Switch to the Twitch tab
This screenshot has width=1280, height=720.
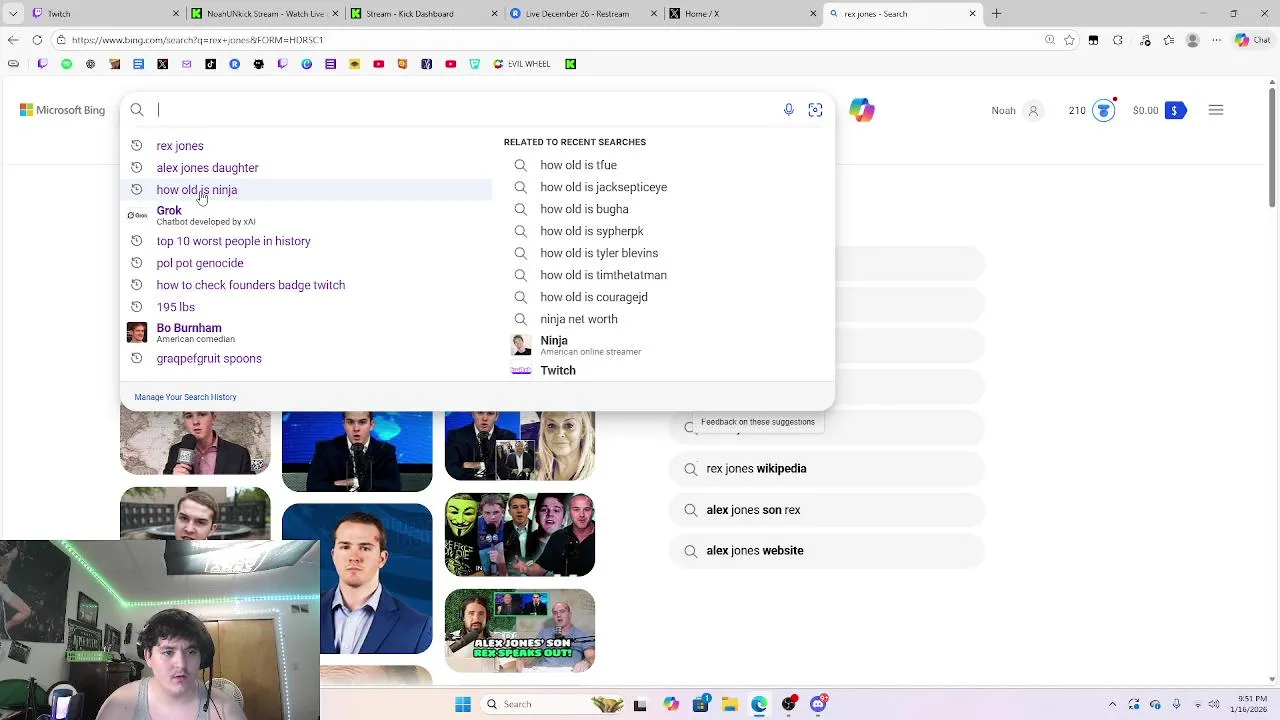tap(105, 14)
